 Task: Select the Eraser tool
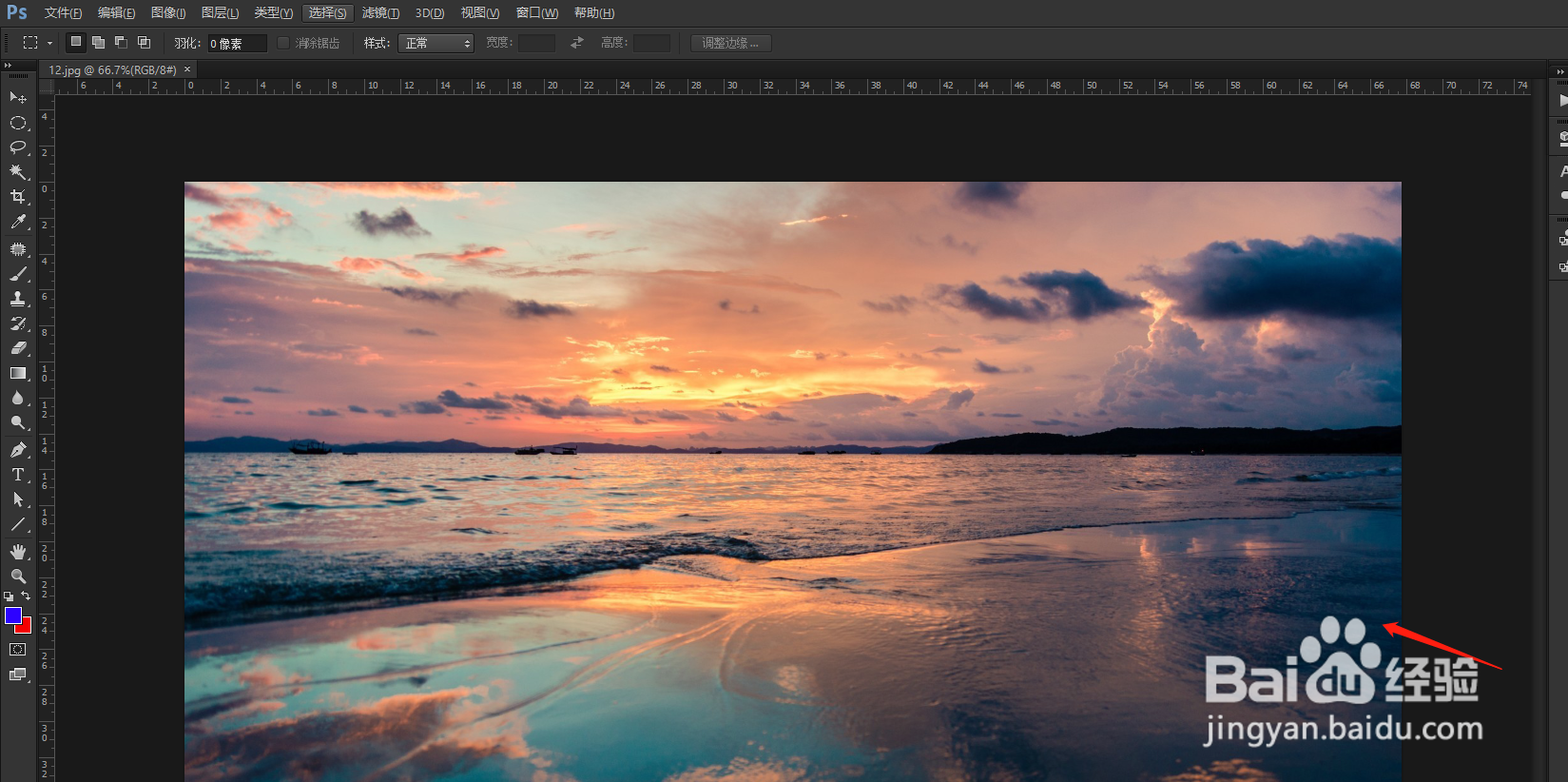18,348
